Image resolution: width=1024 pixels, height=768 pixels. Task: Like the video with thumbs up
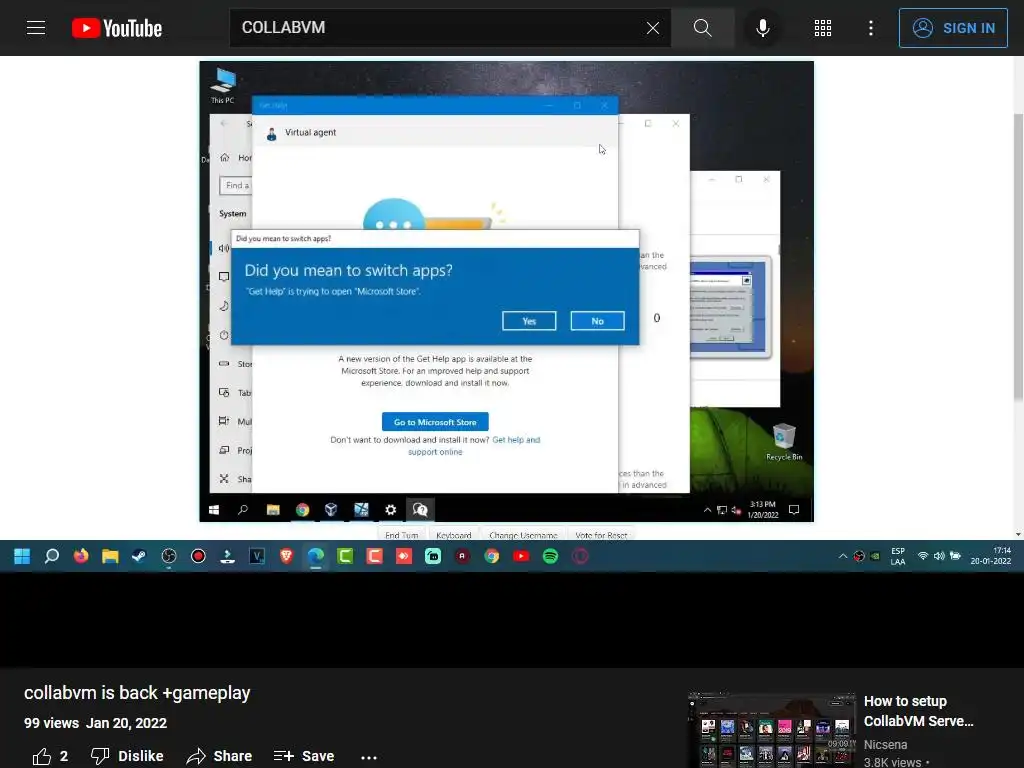click(x=51, y=756)
